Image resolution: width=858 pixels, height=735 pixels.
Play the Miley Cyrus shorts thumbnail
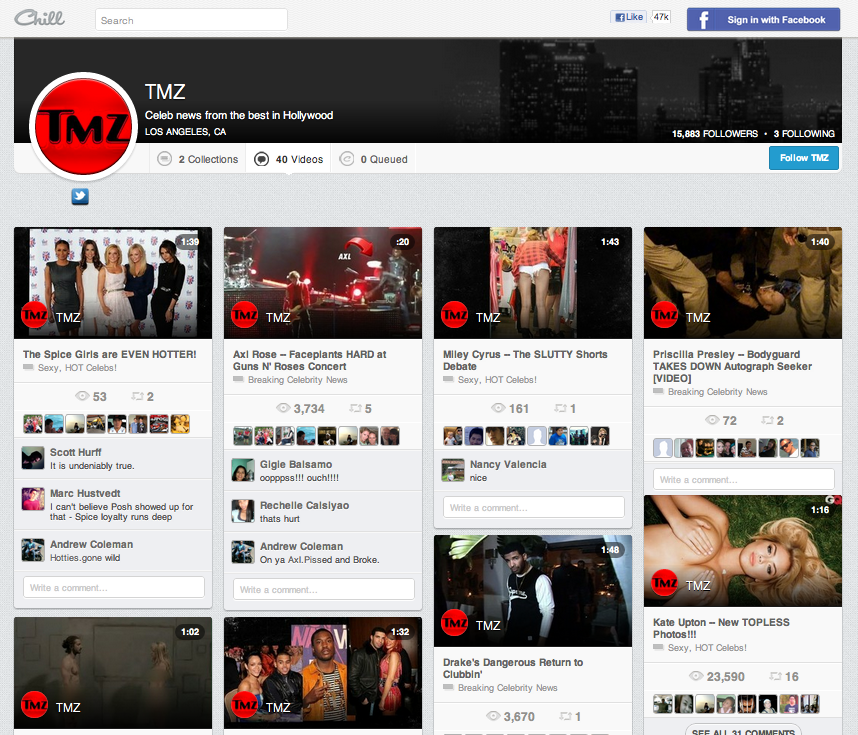point(533,283)
